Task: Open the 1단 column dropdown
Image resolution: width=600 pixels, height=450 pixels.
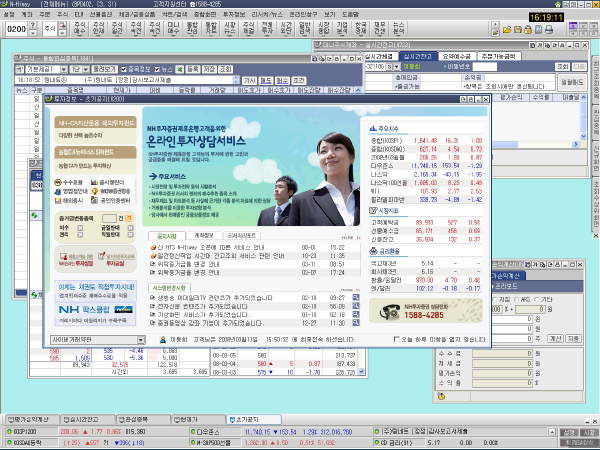Action: point(86,69)
